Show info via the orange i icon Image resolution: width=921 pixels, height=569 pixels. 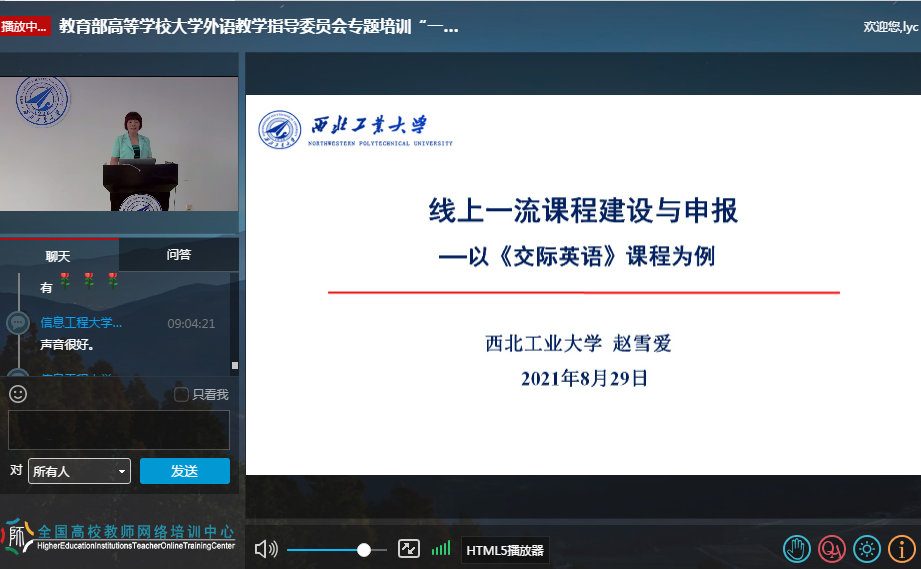[x=902, y=550]
